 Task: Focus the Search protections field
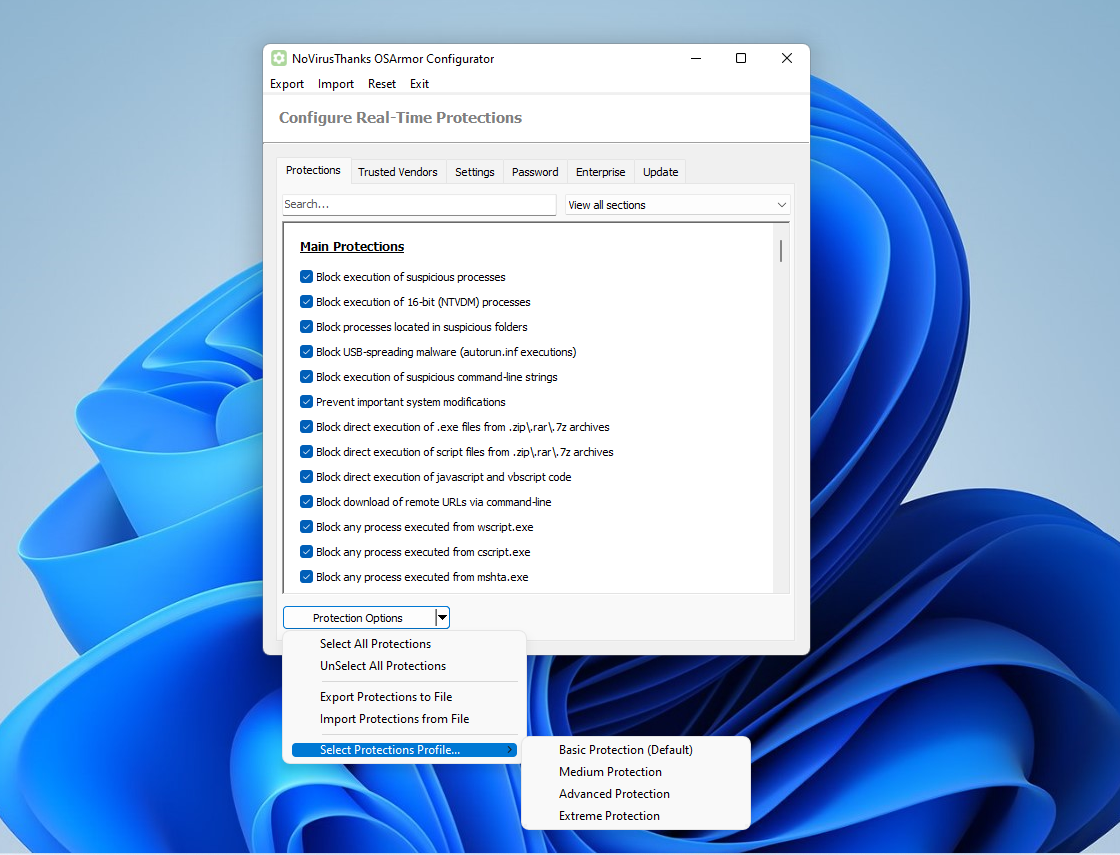point(419,204)
